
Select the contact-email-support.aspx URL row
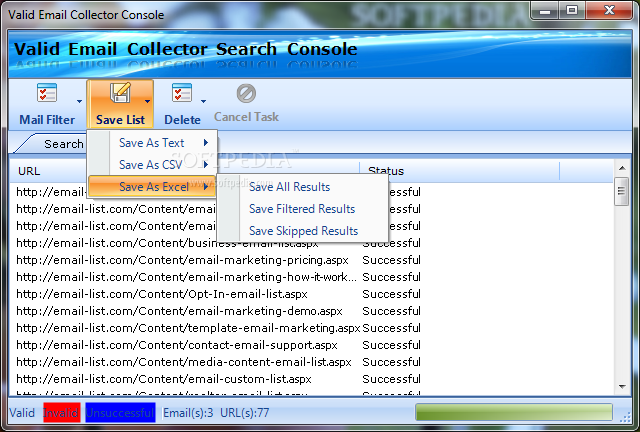(177, 345)
